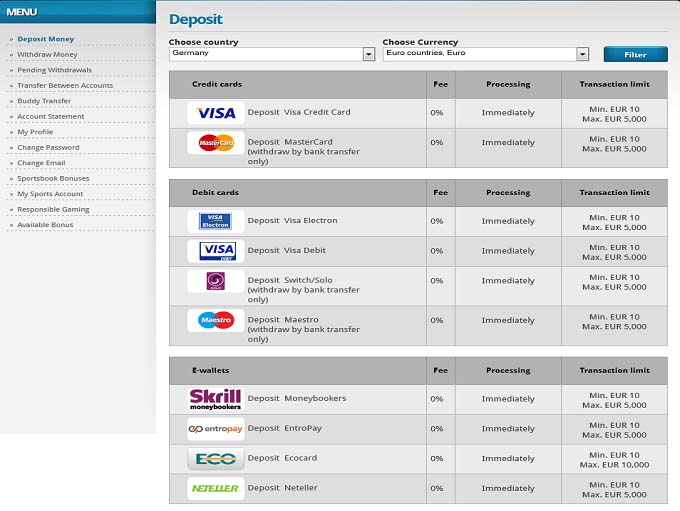The height and width of the screenshot is (511, 680).
Task: Click the Ecocard ECO logo
Action: tap(215, 459)
